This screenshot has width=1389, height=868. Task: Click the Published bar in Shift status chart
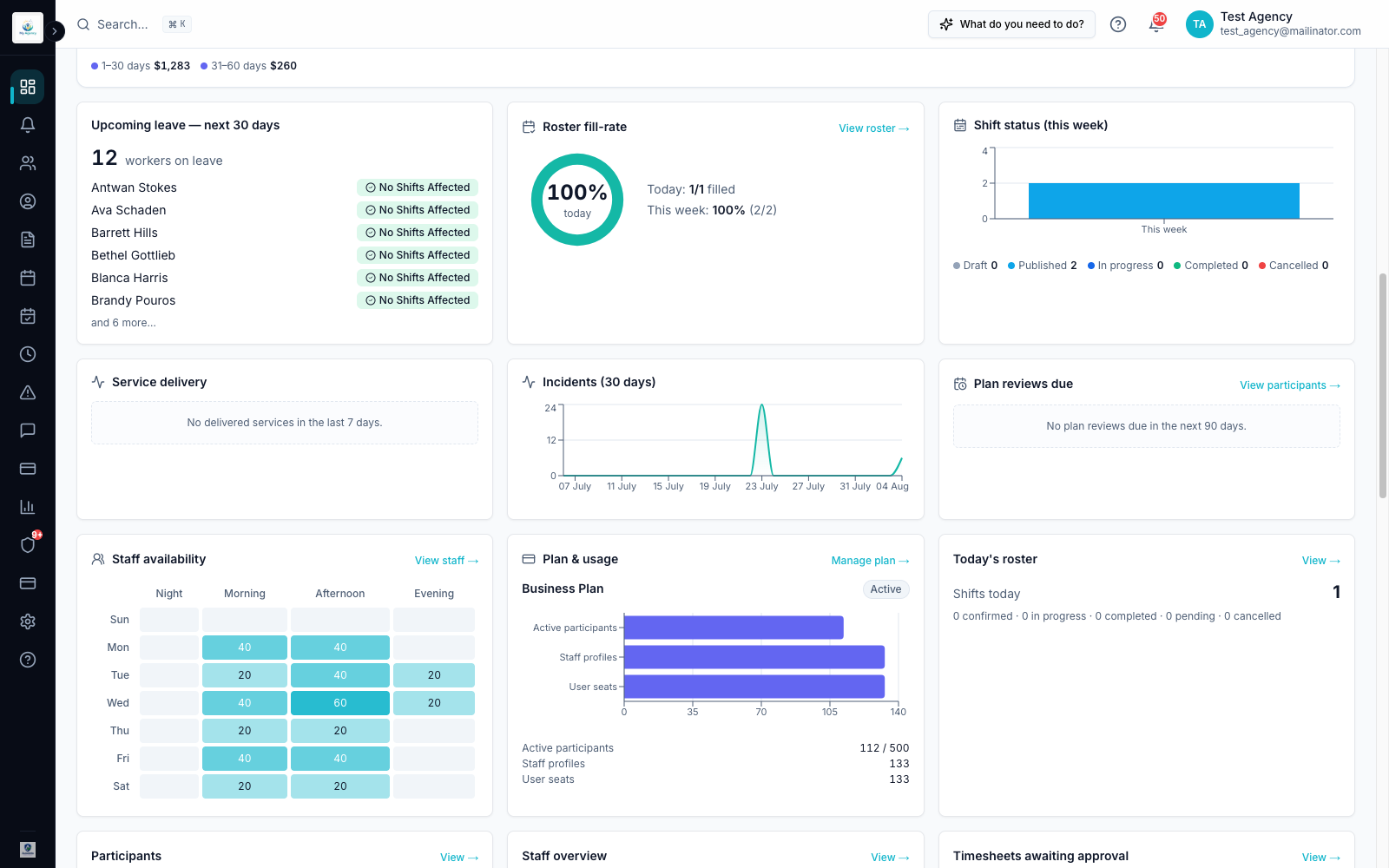pos(1163,201)
